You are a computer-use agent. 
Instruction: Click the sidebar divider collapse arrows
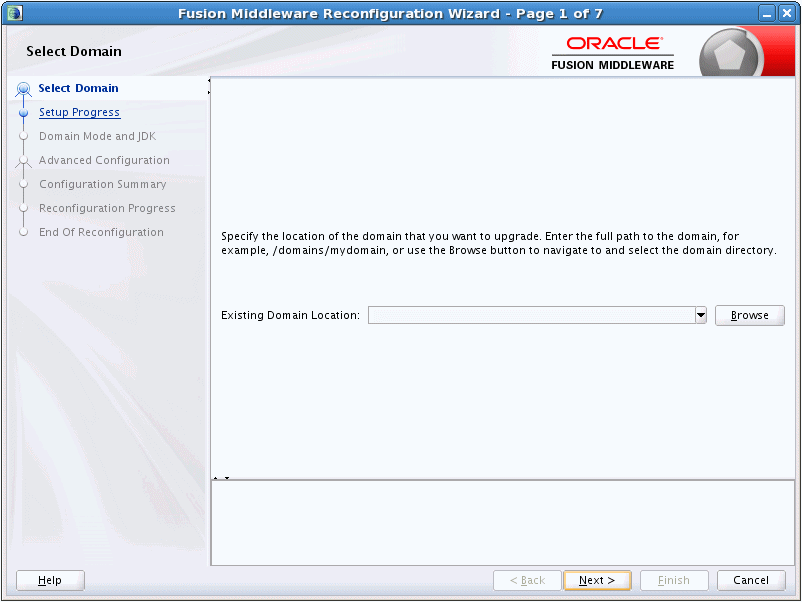209,86
